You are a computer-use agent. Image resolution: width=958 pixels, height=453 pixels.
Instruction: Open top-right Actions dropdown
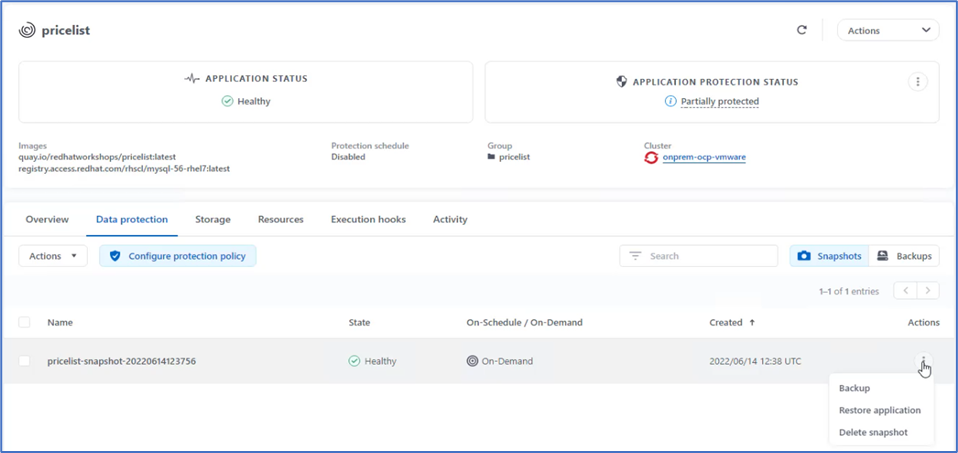(x=887, y=30)
